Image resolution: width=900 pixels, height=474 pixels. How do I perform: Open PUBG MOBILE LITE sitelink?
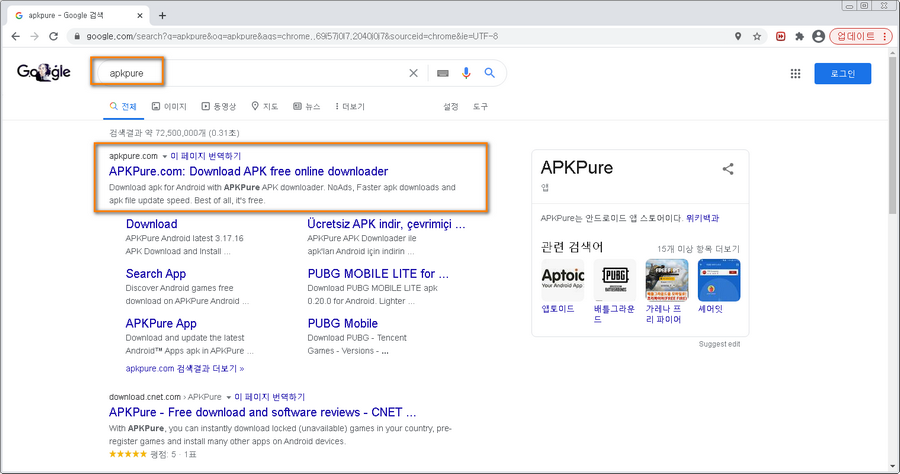click(x=378, y=274)
